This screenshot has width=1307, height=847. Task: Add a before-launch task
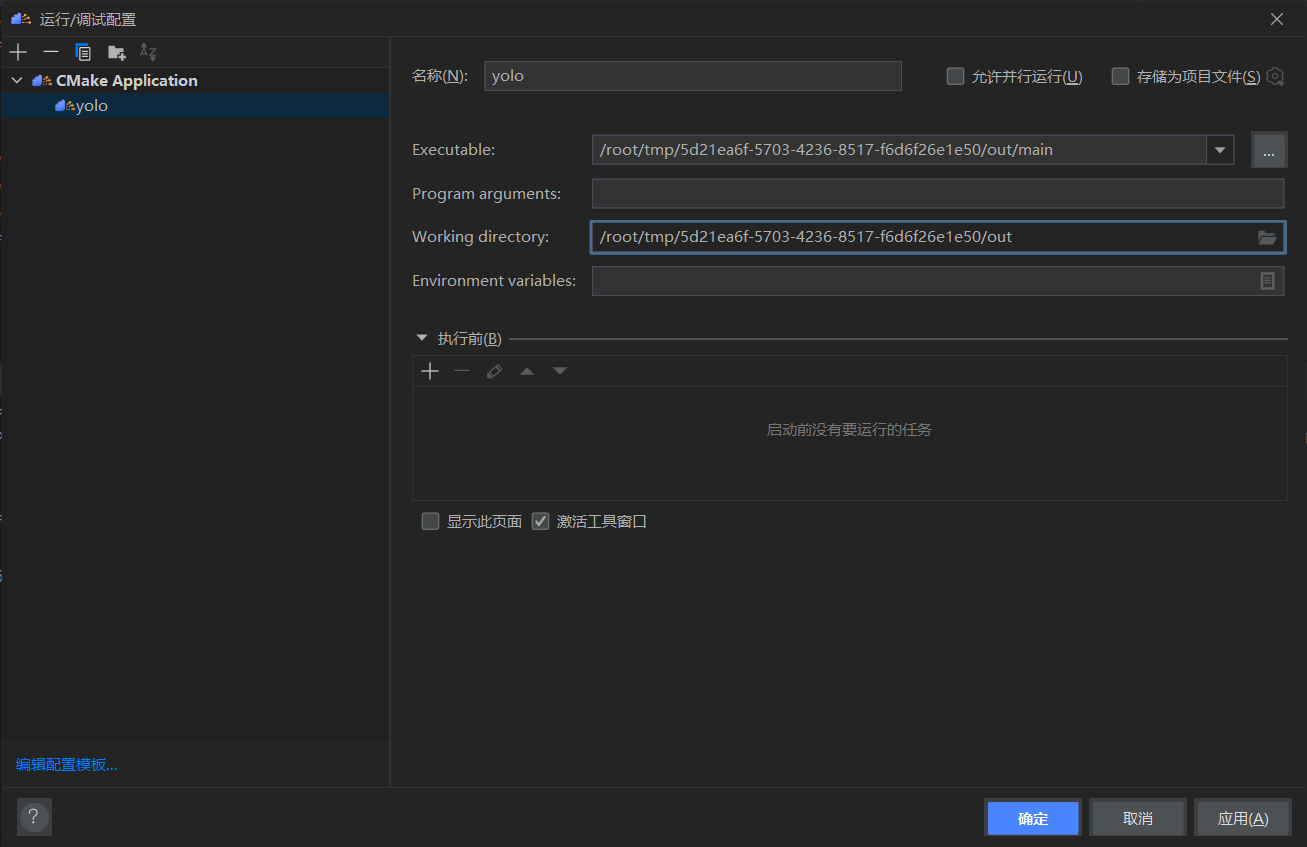point(430,371)
